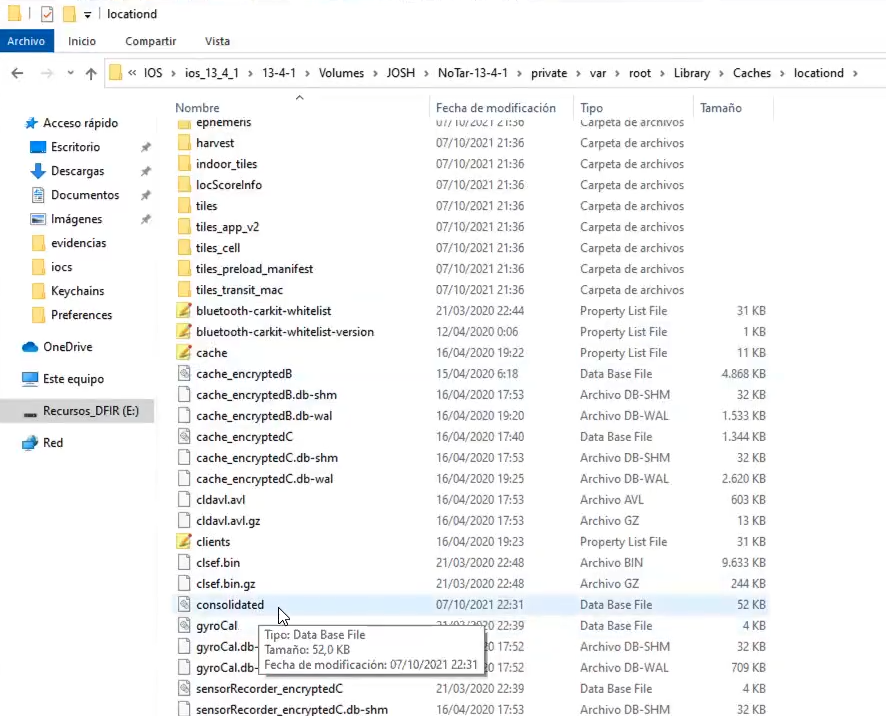Open recent locations dropdown arrow
This screenshot has height=716, width=886.
[70, 73]
